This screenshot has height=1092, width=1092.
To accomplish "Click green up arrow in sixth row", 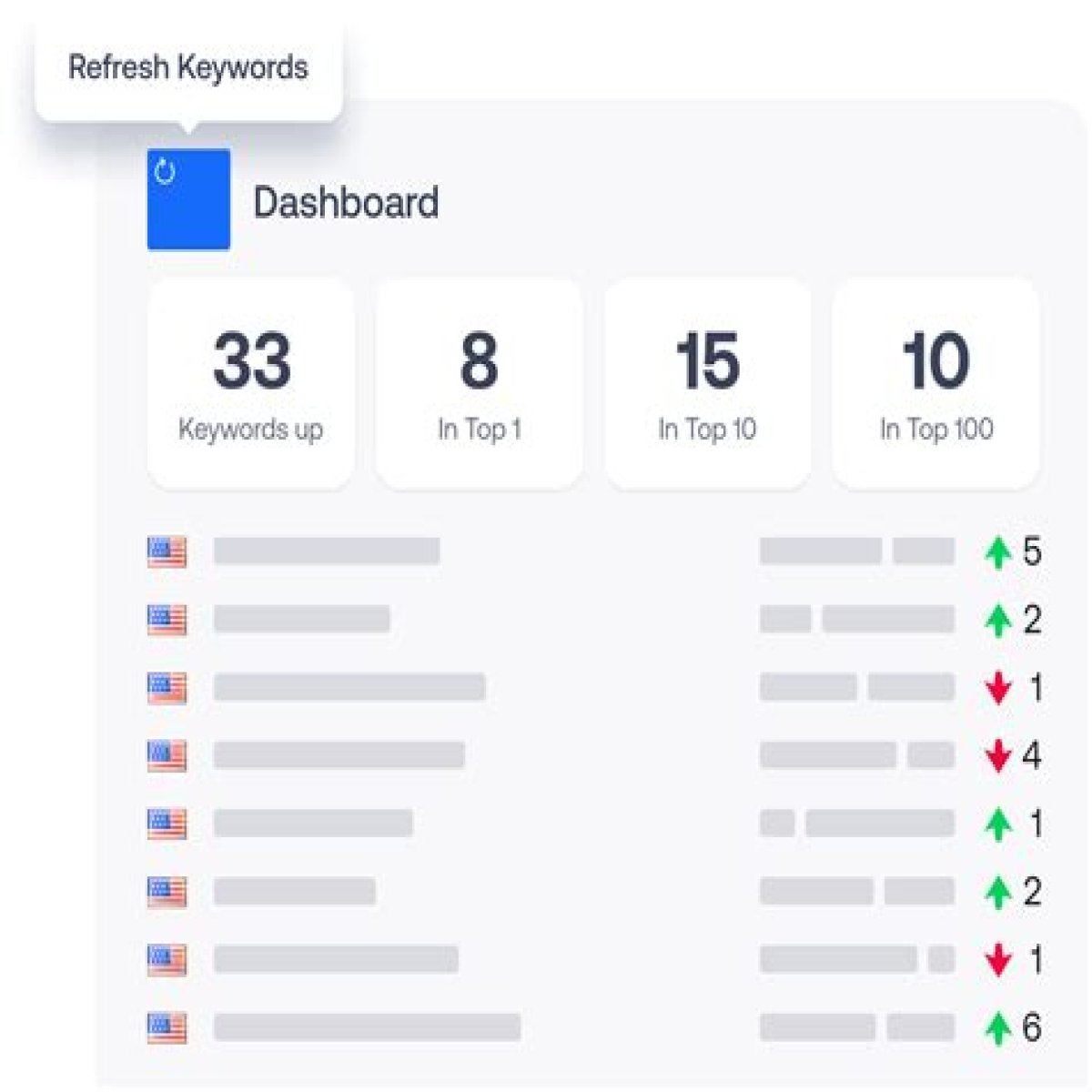I will 998,892.
